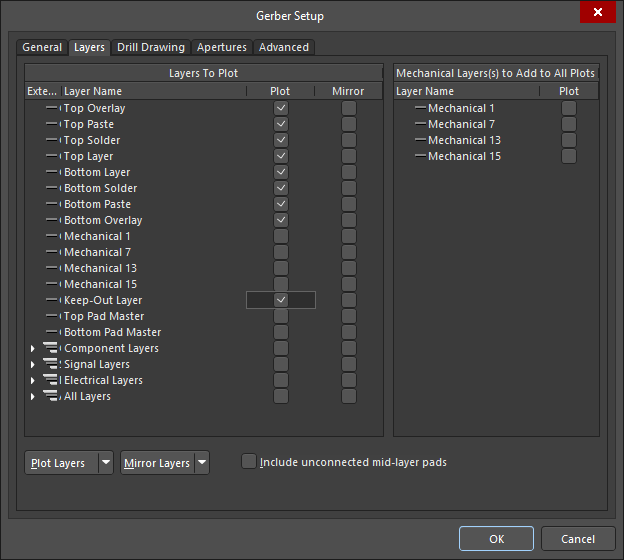Enable Plot for Mechanical 1 in Layers To Plot
The height and width of the screenshot is (560, 624).
pyautogui.click(x=281, y=236)
